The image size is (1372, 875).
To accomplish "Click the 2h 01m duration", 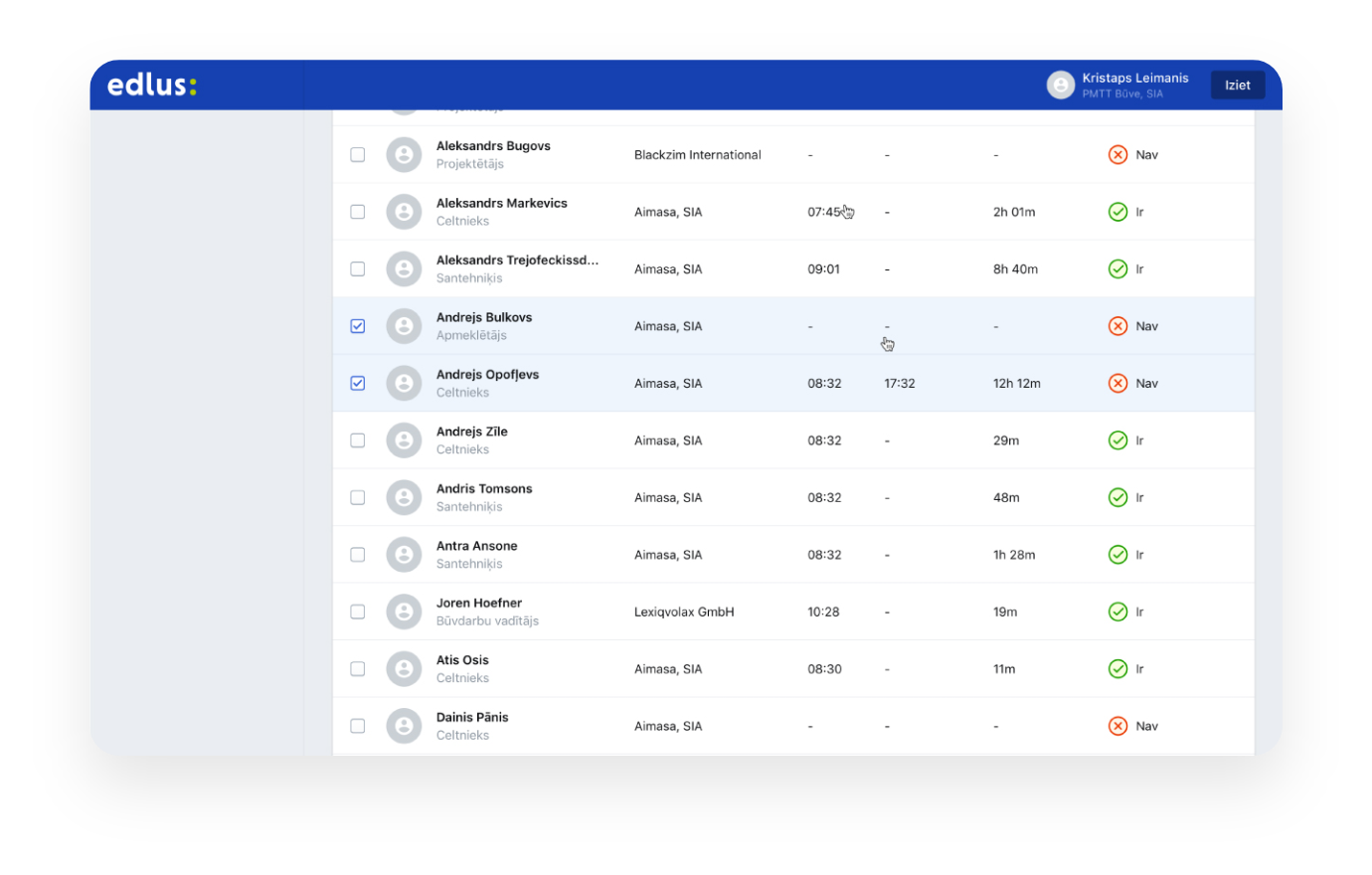I will [x=1014, y=212].
